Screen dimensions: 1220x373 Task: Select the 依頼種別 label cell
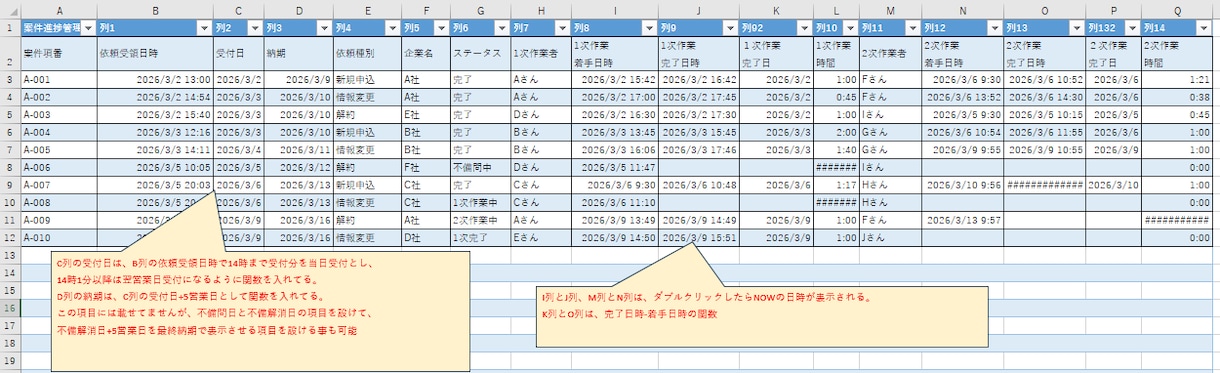pyautogui.click(x=366, y=53)
